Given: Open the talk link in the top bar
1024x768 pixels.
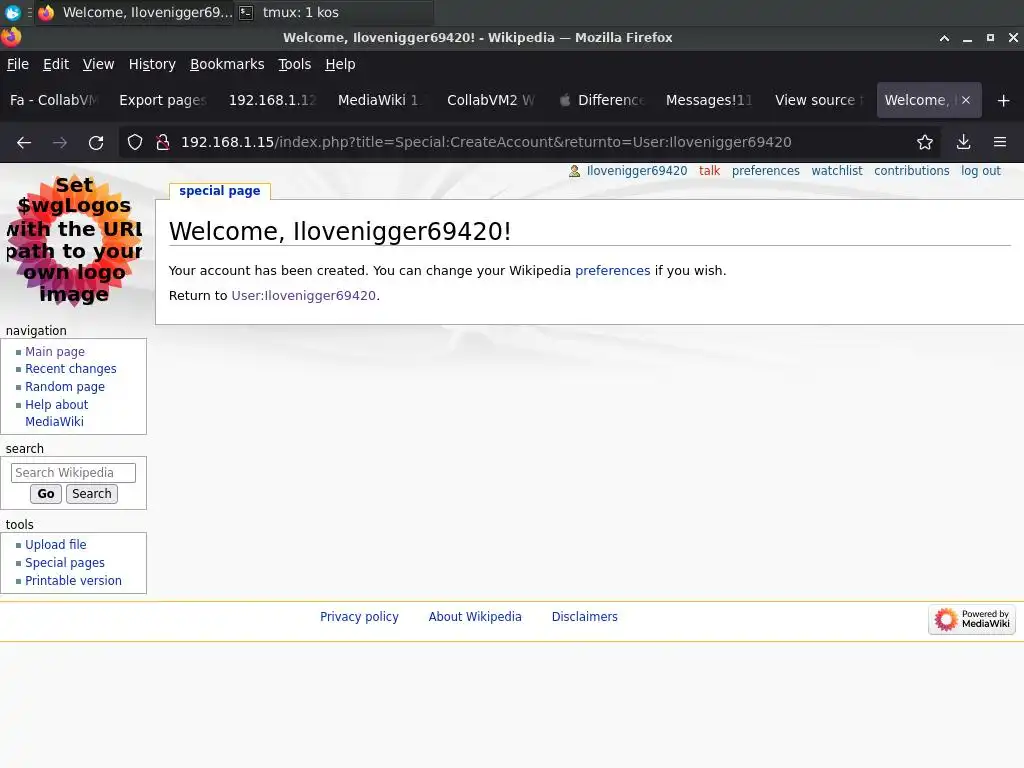Looking at the screenshot, I should coord(709,171).
